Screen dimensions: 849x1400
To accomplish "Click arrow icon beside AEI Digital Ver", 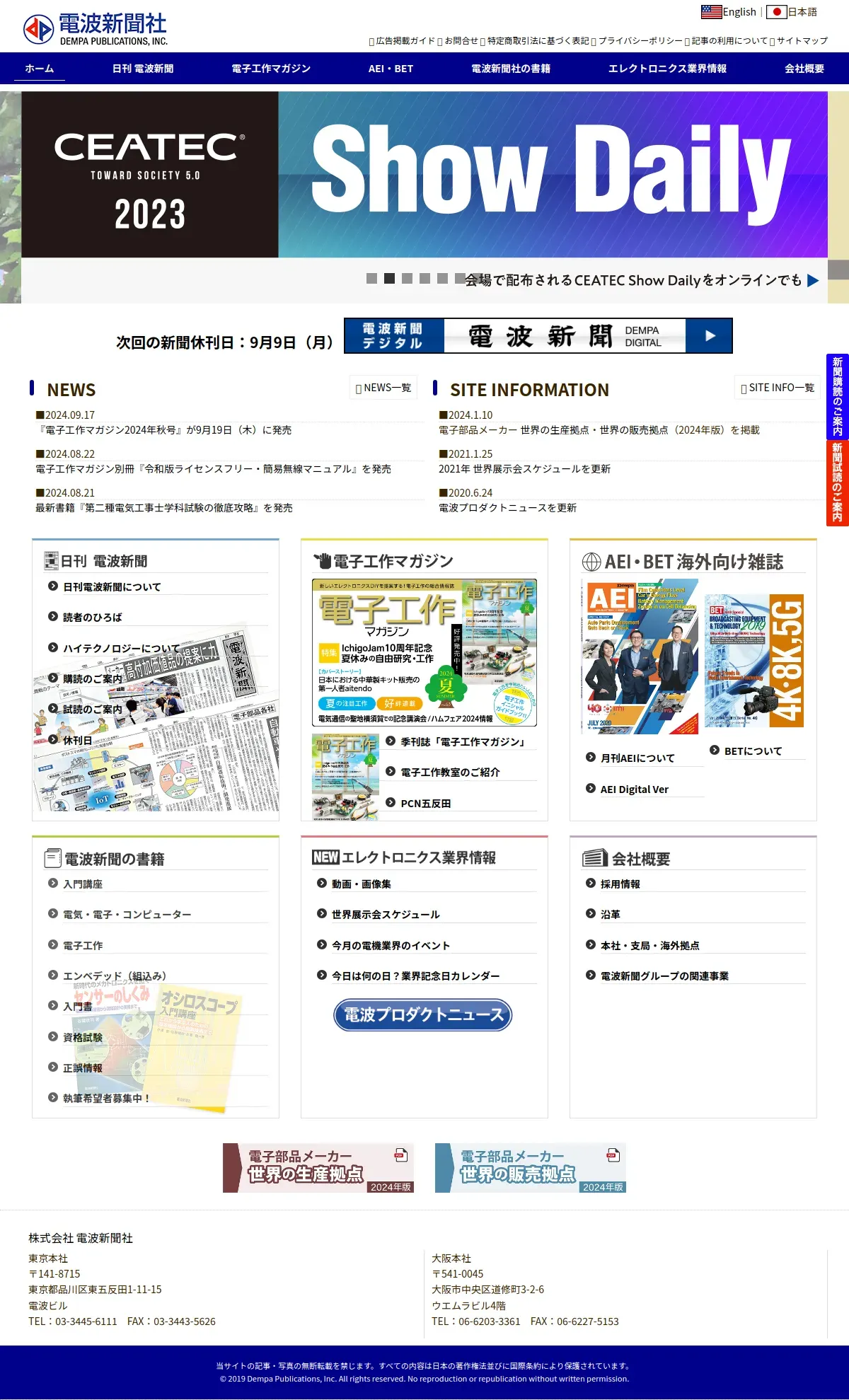I will [591, 788].
